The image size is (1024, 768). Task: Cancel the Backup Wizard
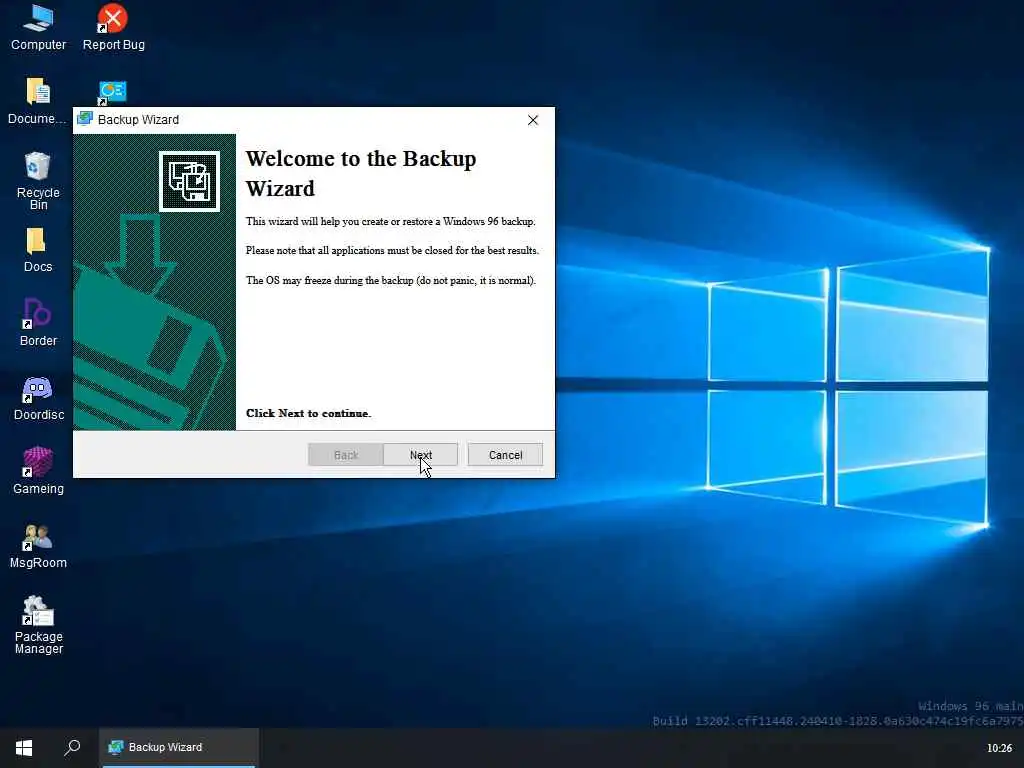(505, 455)
